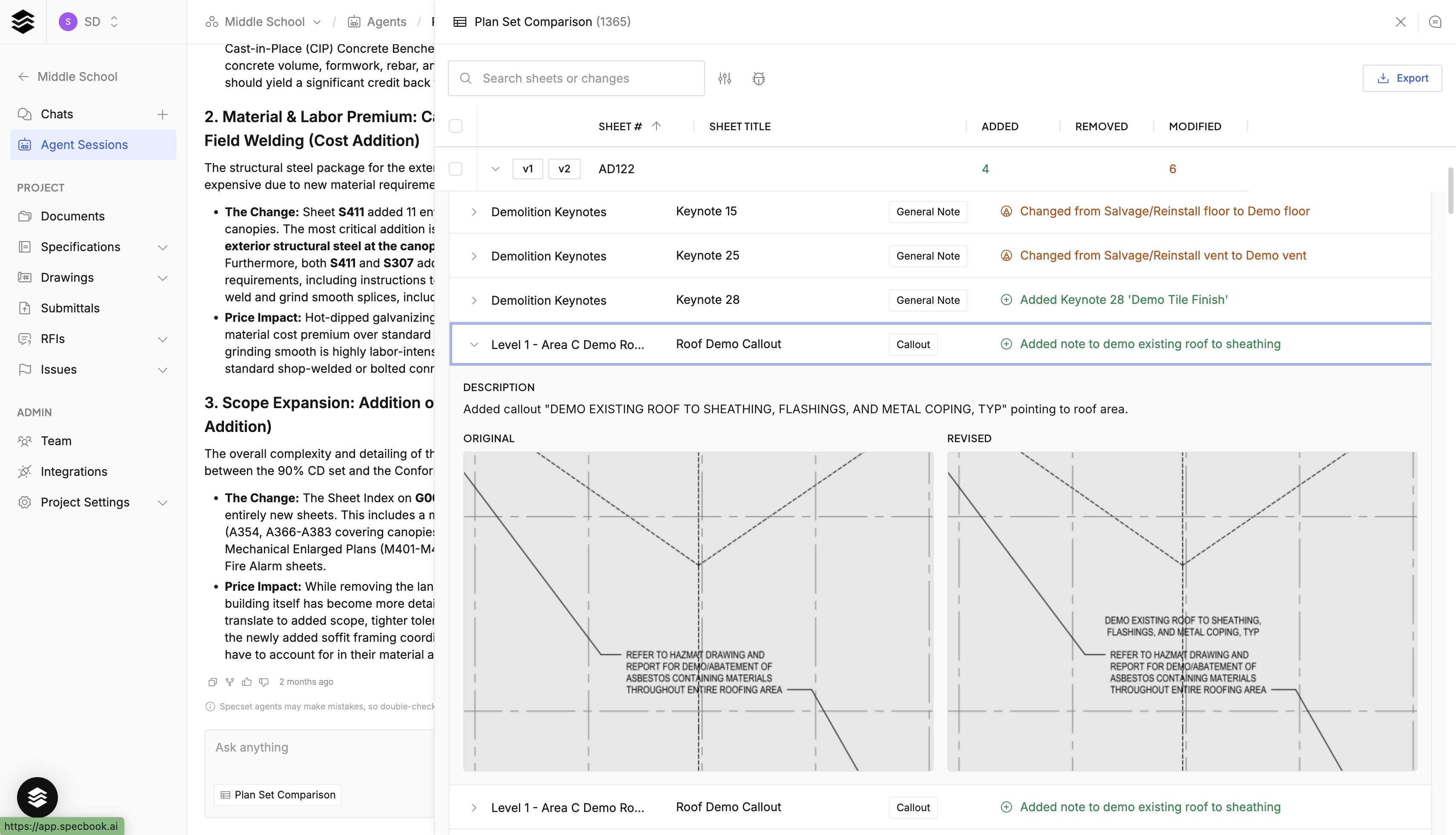
Task: Click the added icon on Keynote 28
Action: tap(1006, 300)
